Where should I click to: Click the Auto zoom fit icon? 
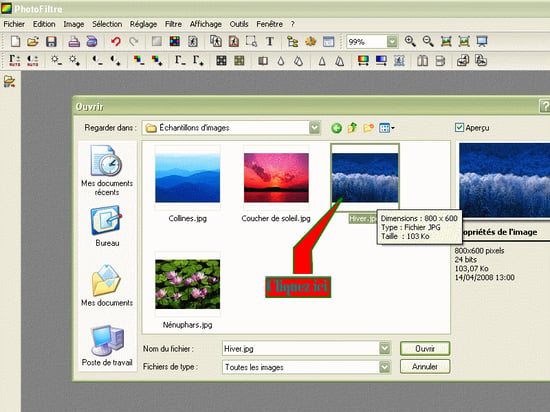[464, 41]
